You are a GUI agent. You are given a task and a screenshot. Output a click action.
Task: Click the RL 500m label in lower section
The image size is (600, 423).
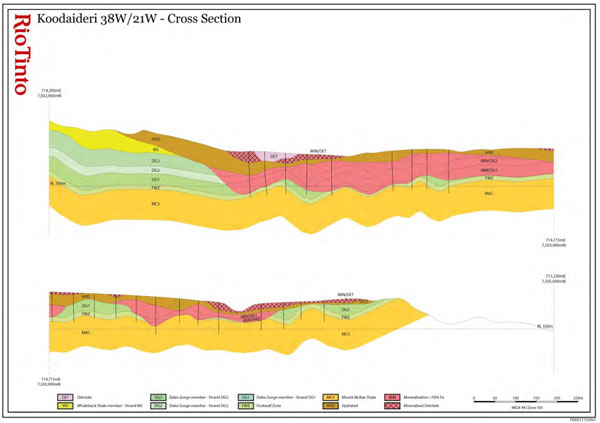(x=545, y=326)
